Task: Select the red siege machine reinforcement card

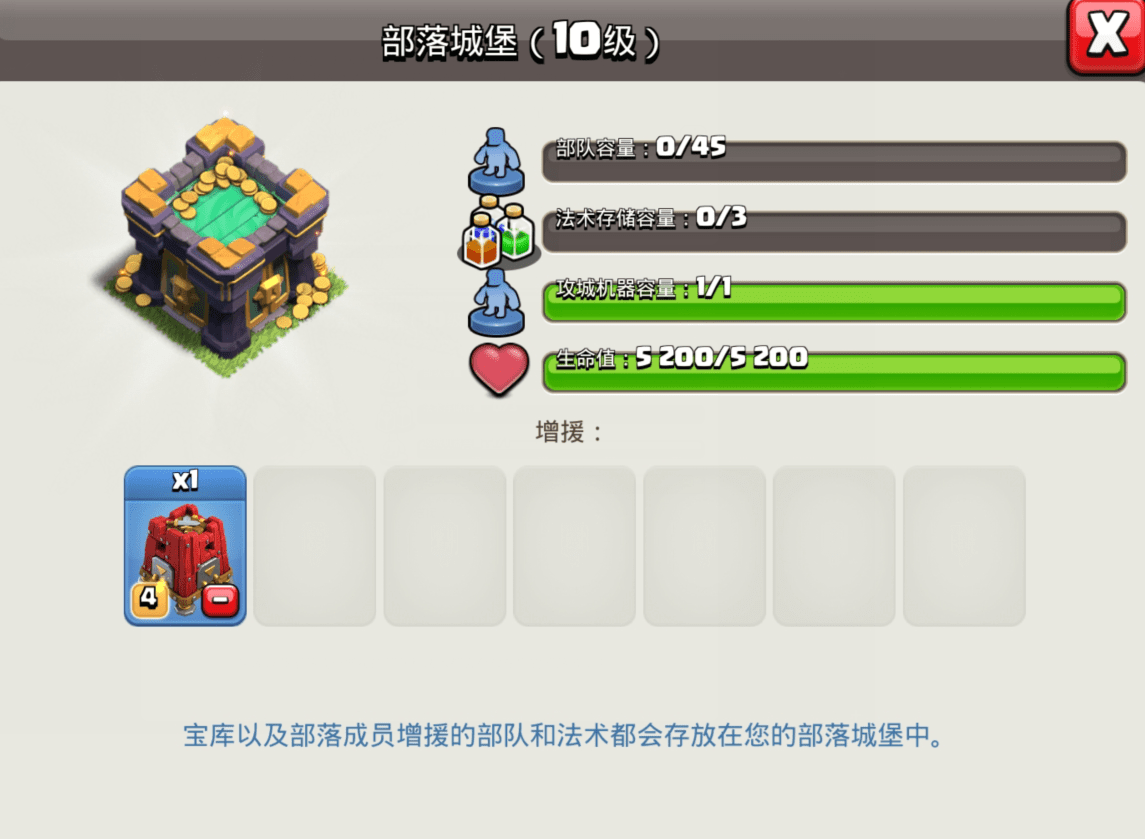Action: 185,545
